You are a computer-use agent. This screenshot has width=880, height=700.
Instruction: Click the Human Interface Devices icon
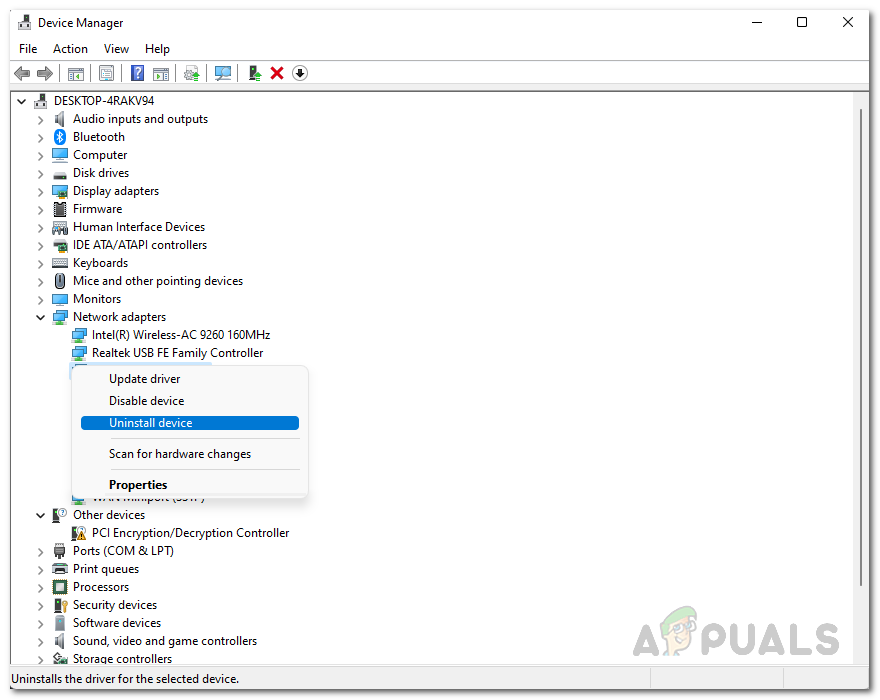[x=59, y=227]
